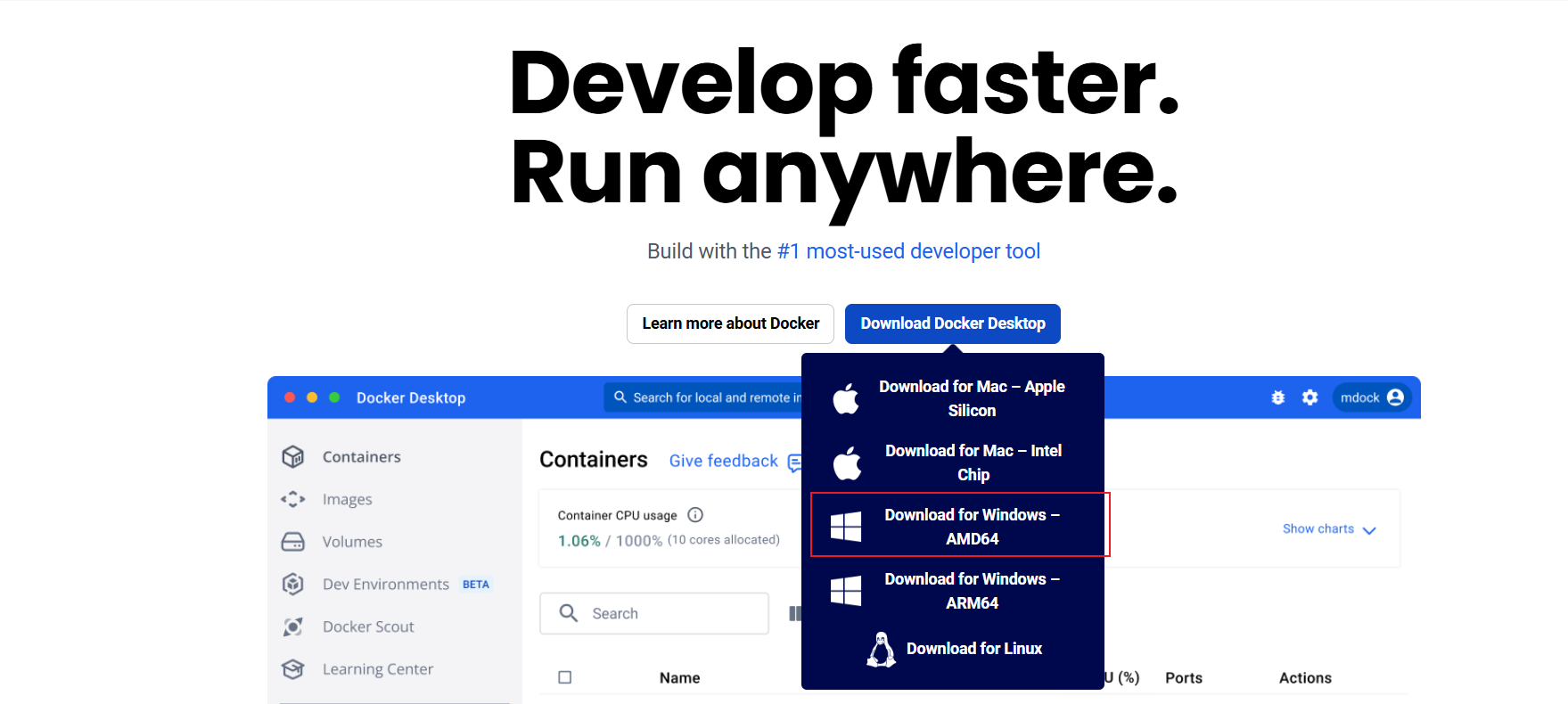Screen dimensions: 1568x704
Task: Click the Learning Center graduation cap icon
Action: 293,669
